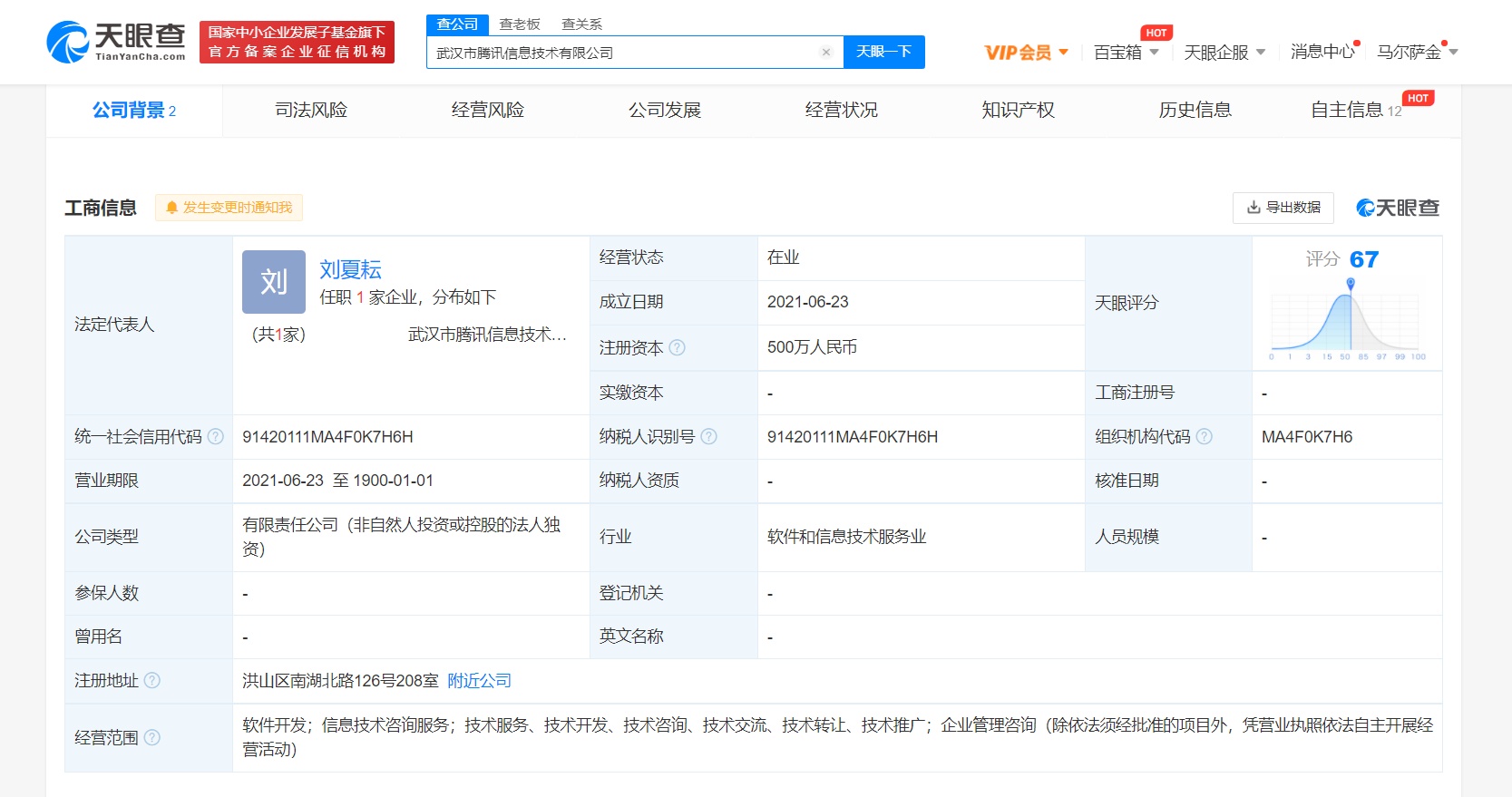The image size is (1512, 797).
Task: Click help icon next to 纳税人识别号
Action: (x=708, y=437)
